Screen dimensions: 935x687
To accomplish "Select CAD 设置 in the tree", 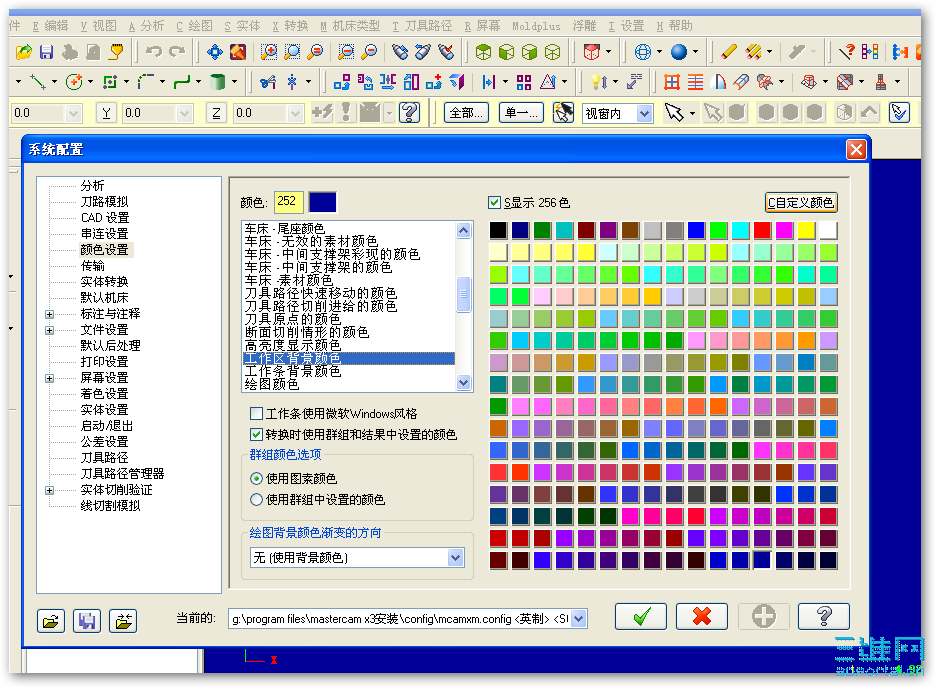I will [x=105, y=218].
